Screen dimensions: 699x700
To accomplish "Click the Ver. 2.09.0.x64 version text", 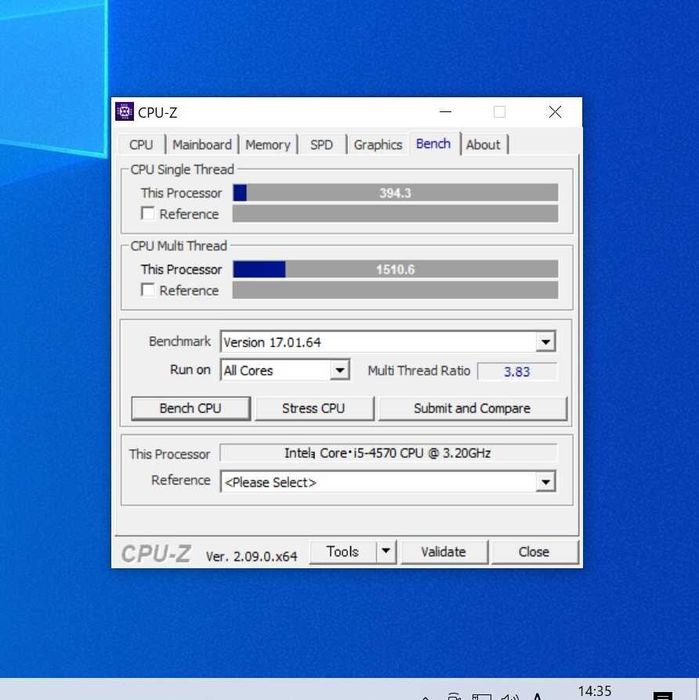I will tap(251, 556).
